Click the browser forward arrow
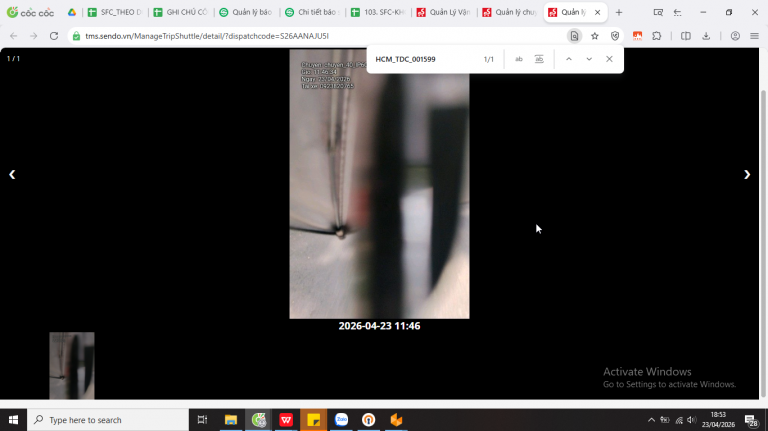Image resolution: width=768 pixels, height=431 pixels. click(x=33, y=36)
